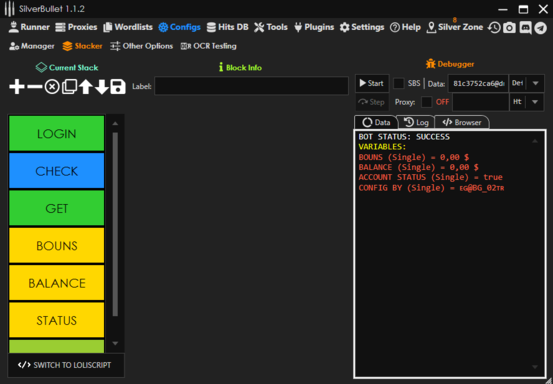
Task: Click block list scroll up arrow
Action: pyautogui.click(x=115, y=123)
